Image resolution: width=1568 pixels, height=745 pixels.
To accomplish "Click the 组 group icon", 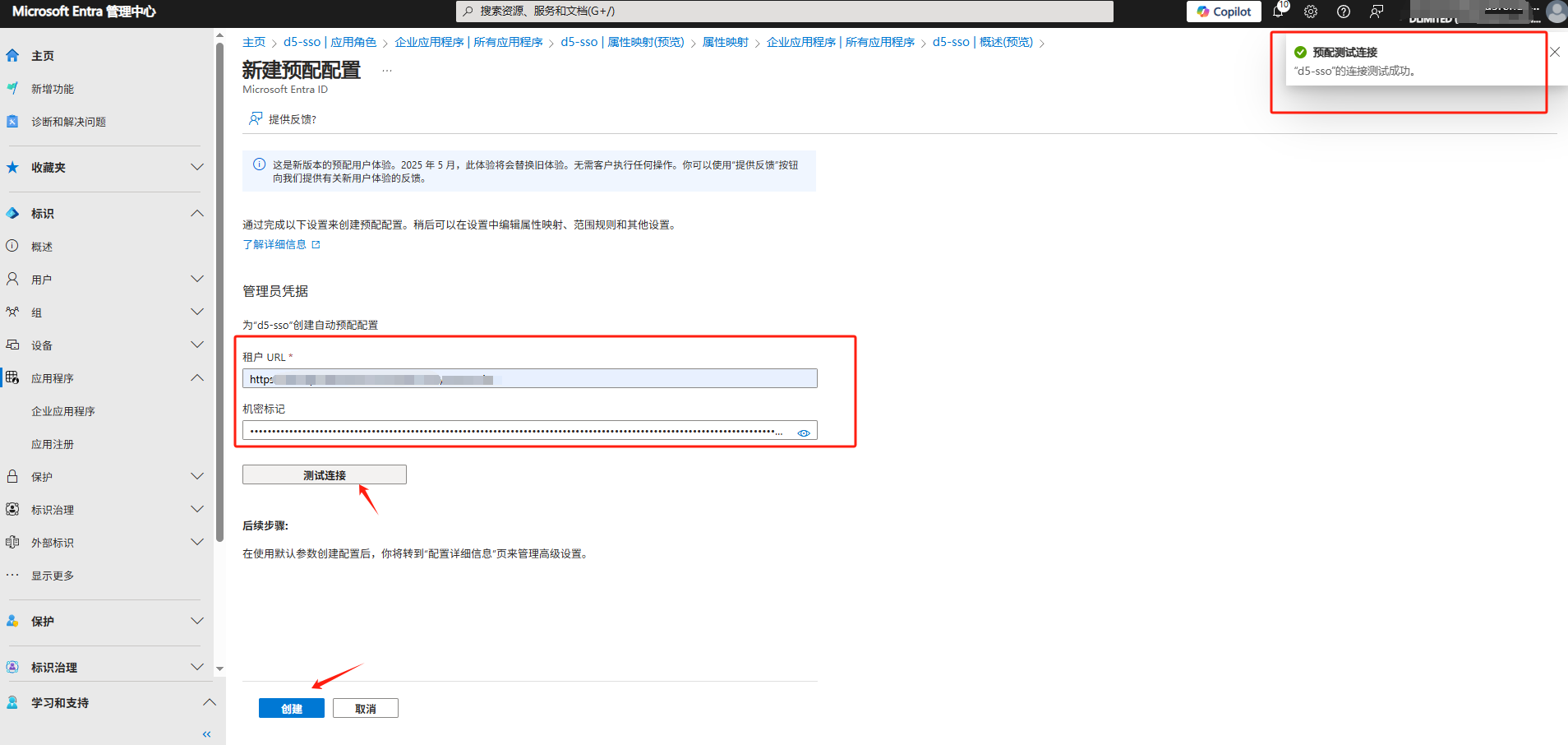I will 12,312.
